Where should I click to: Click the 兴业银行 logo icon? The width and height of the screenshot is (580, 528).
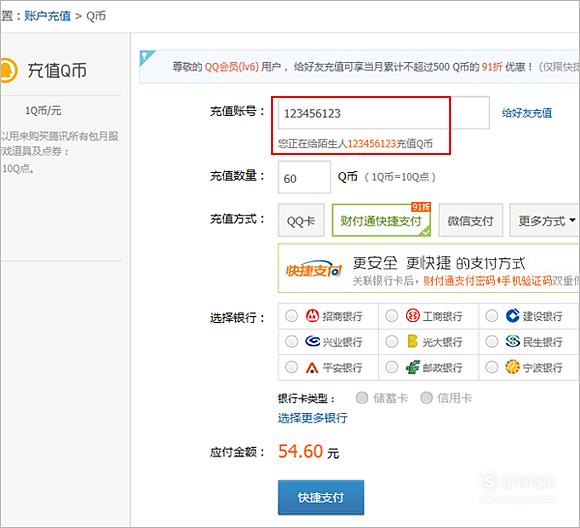(312, 341)
